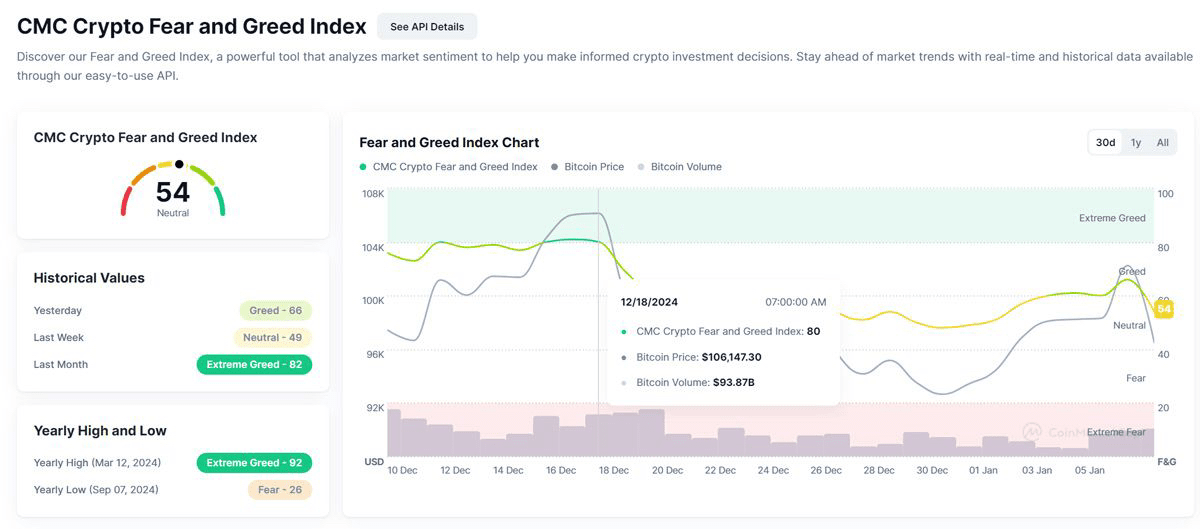Click the 24 Dec axis date
The width and height of the screenshot is (1200, 529).
pos(773,470)
